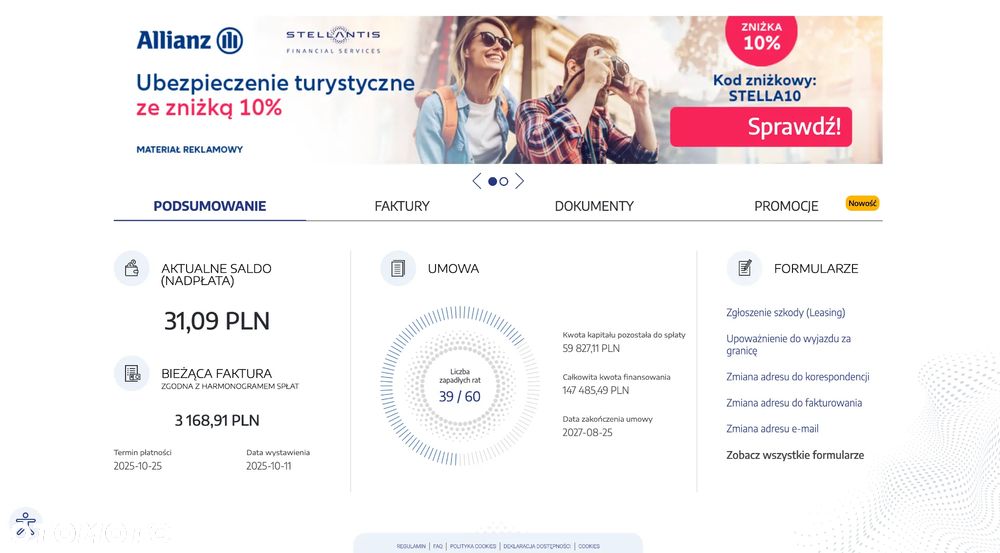1000x553 pixels.
Task: Click the Allianz logo in the banner
Action: coord(189,40)
